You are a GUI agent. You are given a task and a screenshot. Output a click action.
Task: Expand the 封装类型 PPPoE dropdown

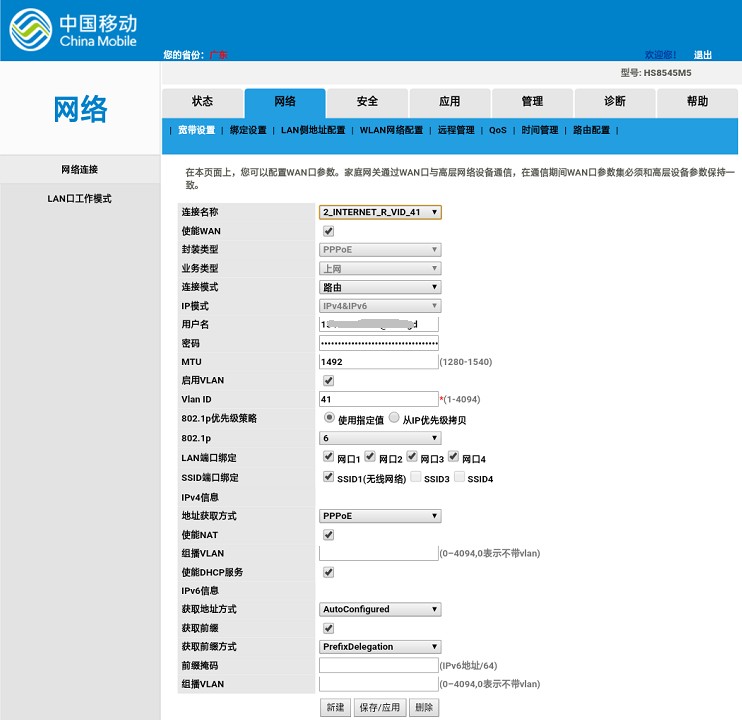380,250
